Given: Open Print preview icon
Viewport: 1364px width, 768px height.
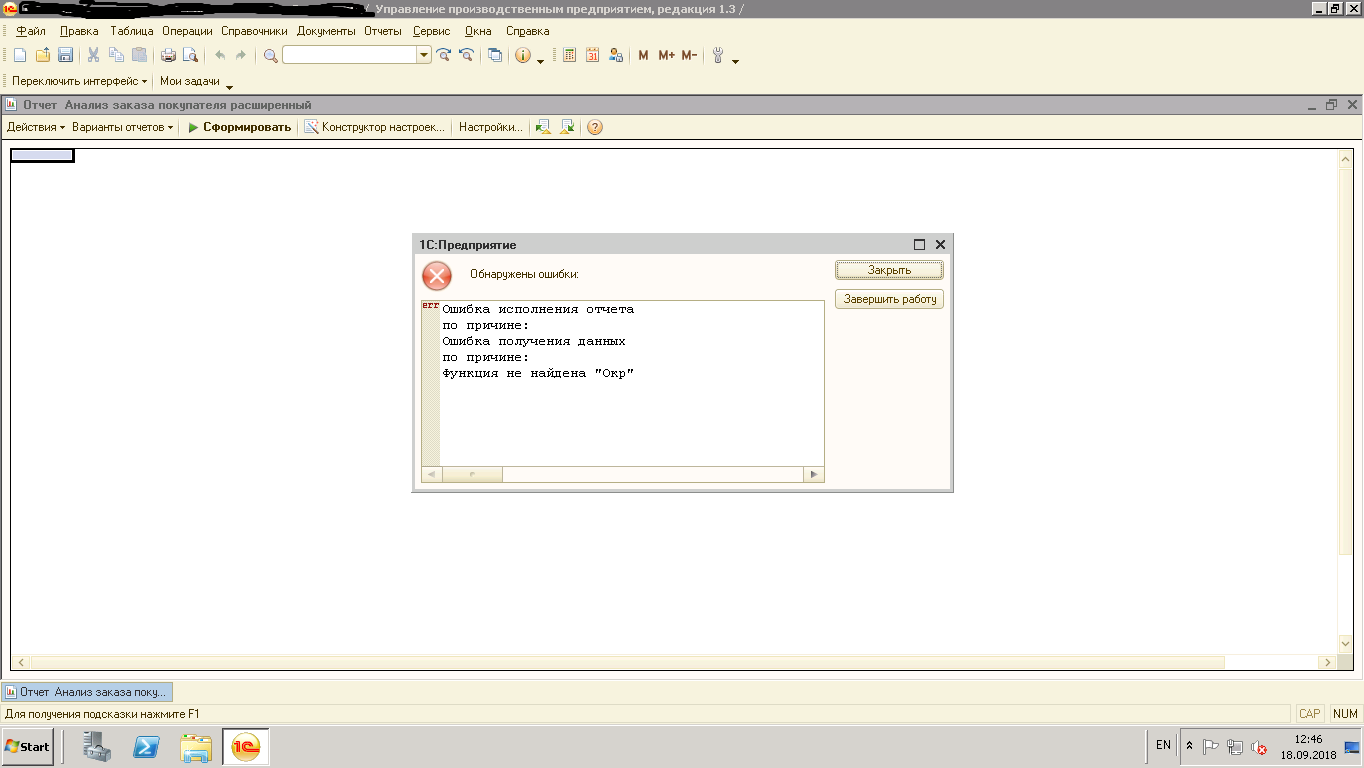Looking at the screenshot, I should (190, 56).
